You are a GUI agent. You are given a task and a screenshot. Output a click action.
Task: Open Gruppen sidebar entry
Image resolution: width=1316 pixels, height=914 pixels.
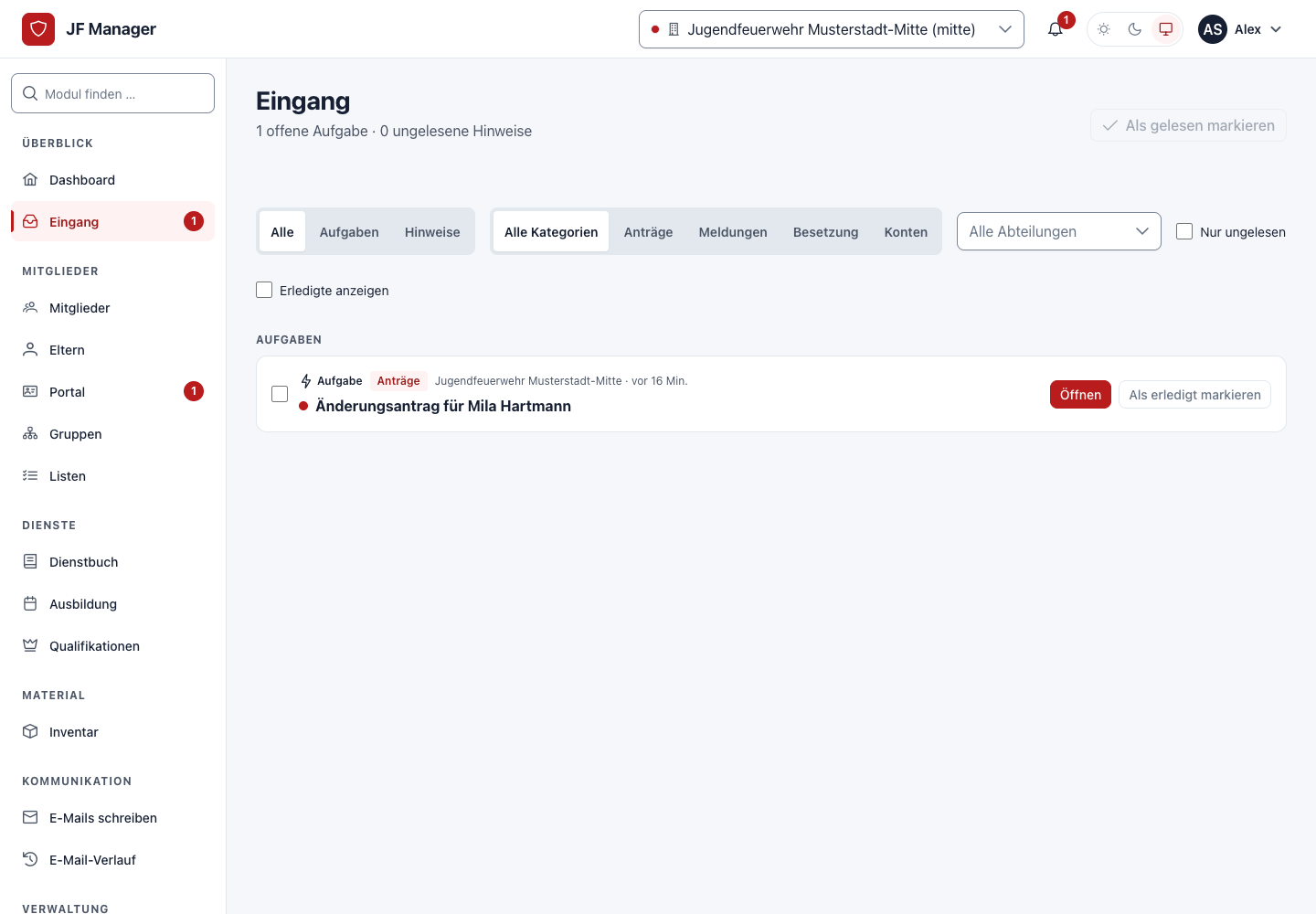(113, 434)
